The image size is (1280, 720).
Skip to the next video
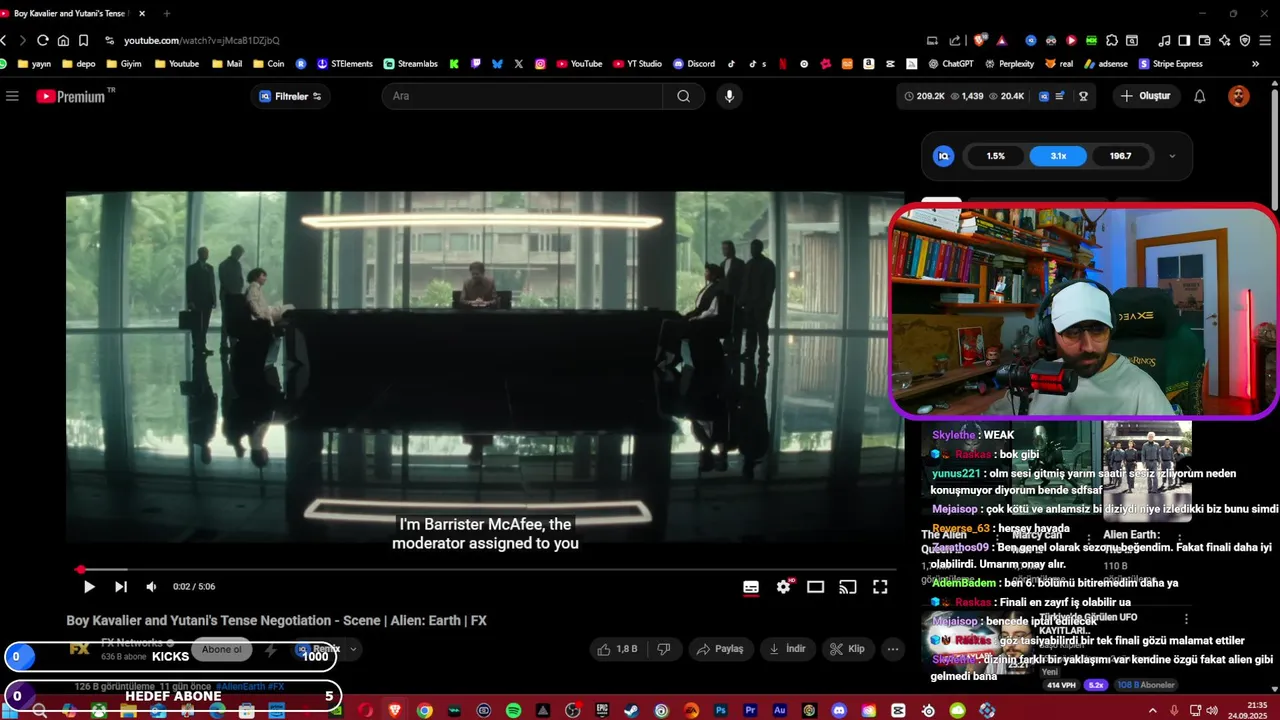pyautogui.click(x=121, y=587)
